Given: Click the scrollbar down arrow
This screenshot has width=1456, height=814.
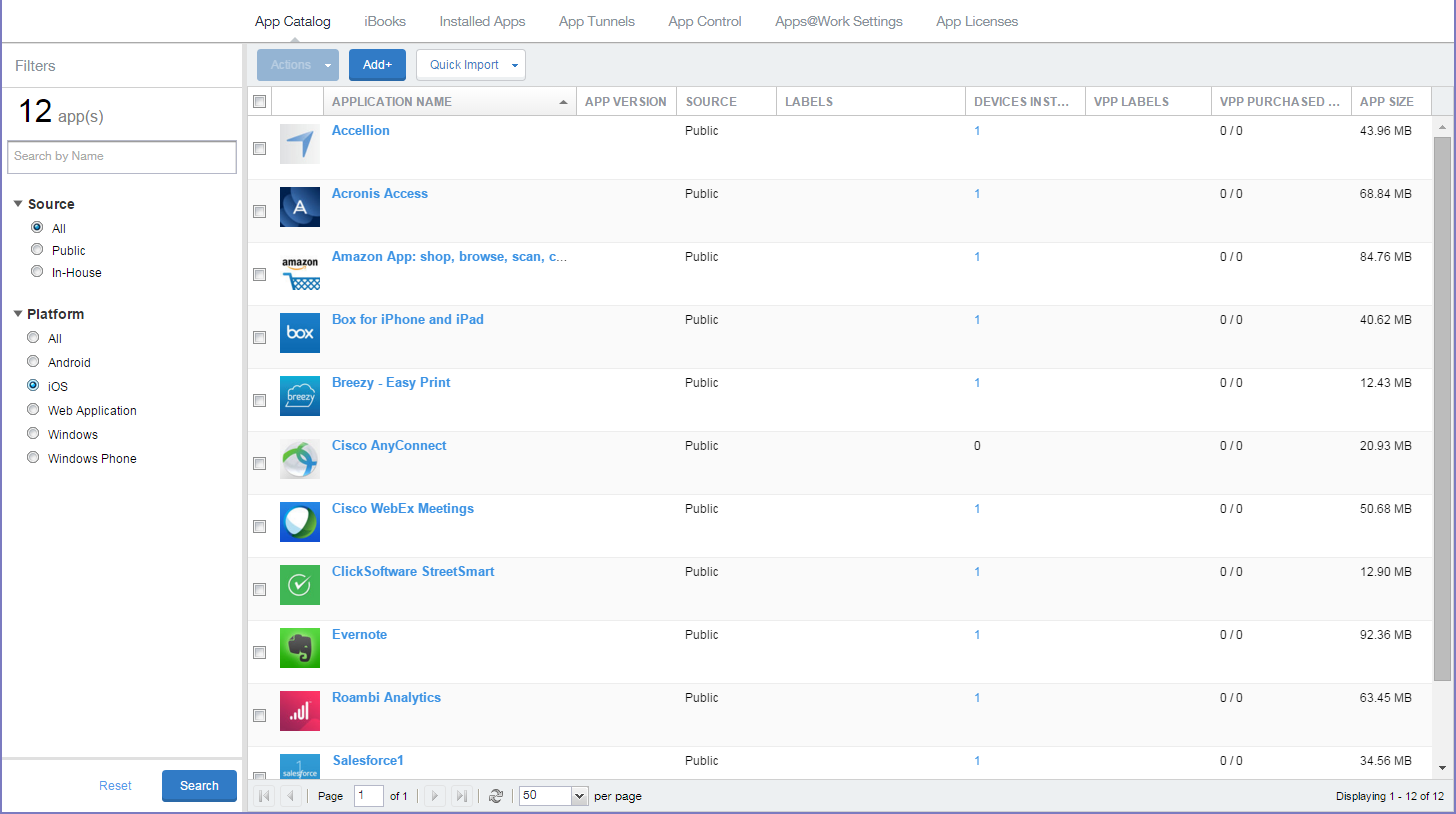Looking at the screenshot, I should 1441,768.
